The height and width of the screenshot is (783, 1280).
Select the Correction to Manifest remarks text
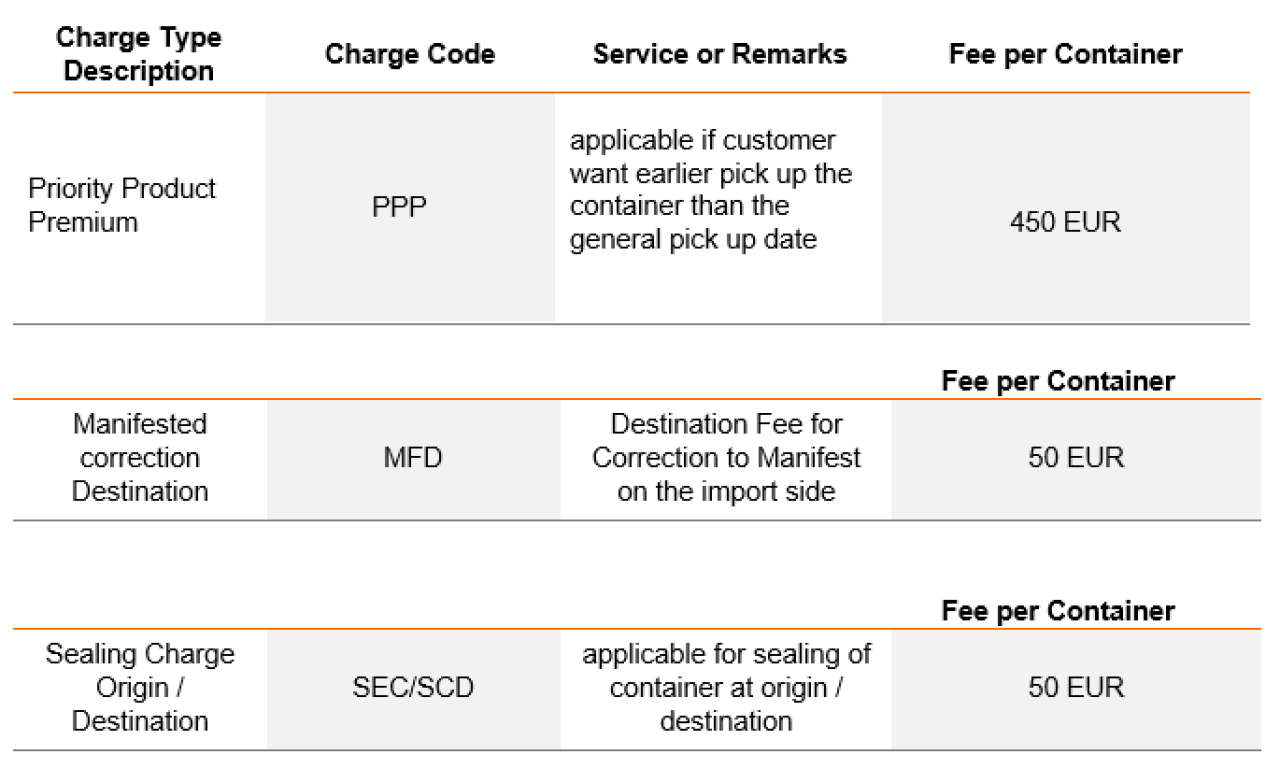[x=726, y=458]
